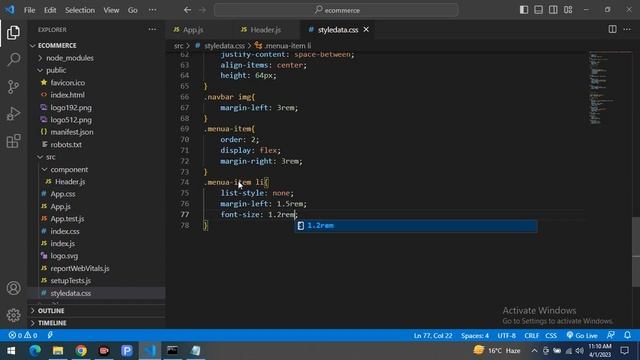The height and width of the screenshot is (360, 640).
Task: Click Go Live in the status bar
Action: (582, 336)
